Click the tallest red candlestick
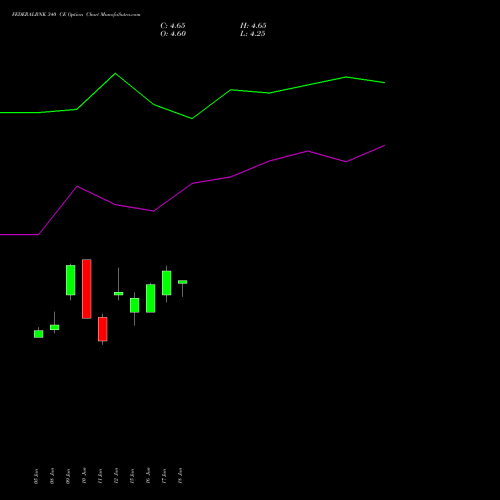Viewport: 500px width, 500px height. click(x=87, y=289)
